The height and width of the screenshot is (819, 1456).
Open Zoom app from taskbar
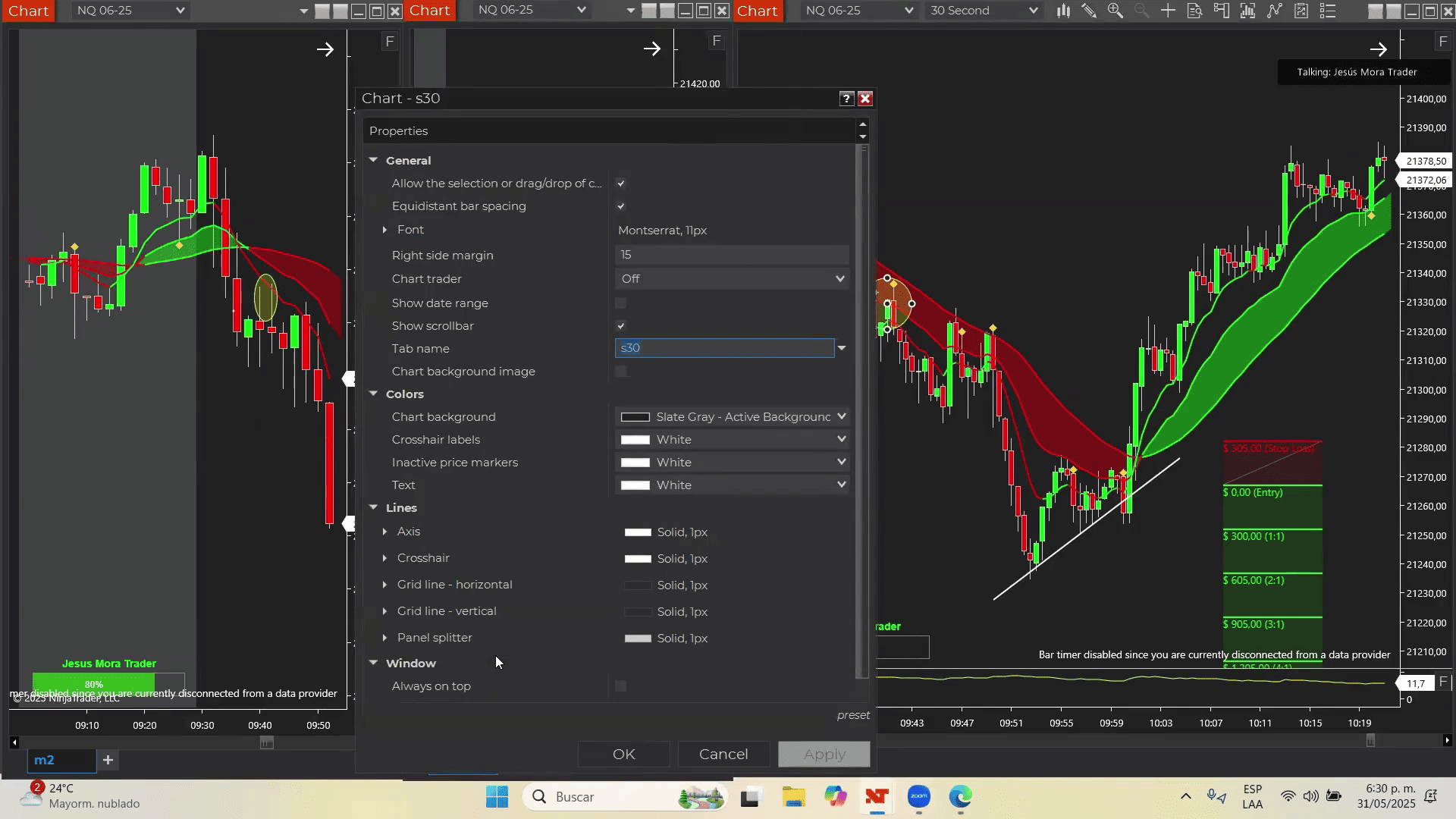(919, 797)
